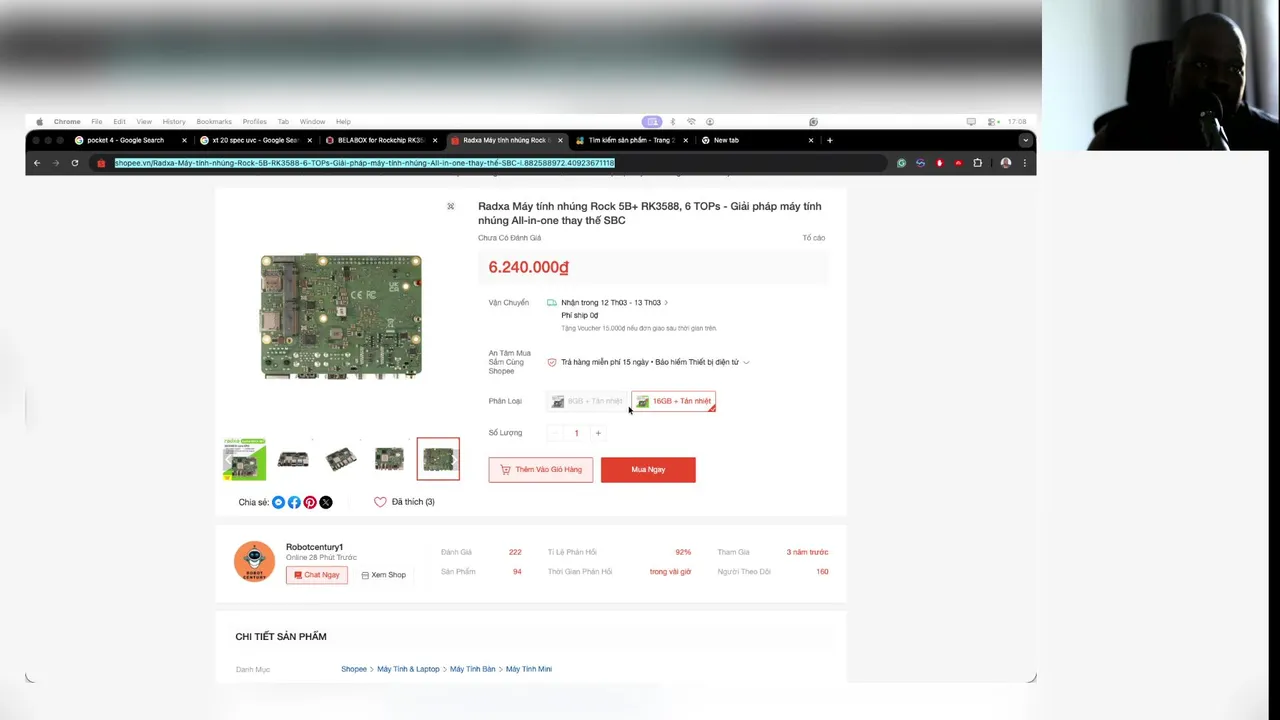Click Thêm Vào Giỏ Hàng button
Image resolution: width=1280 pixels, height=720 pixels.
click(x=540, y=470)
